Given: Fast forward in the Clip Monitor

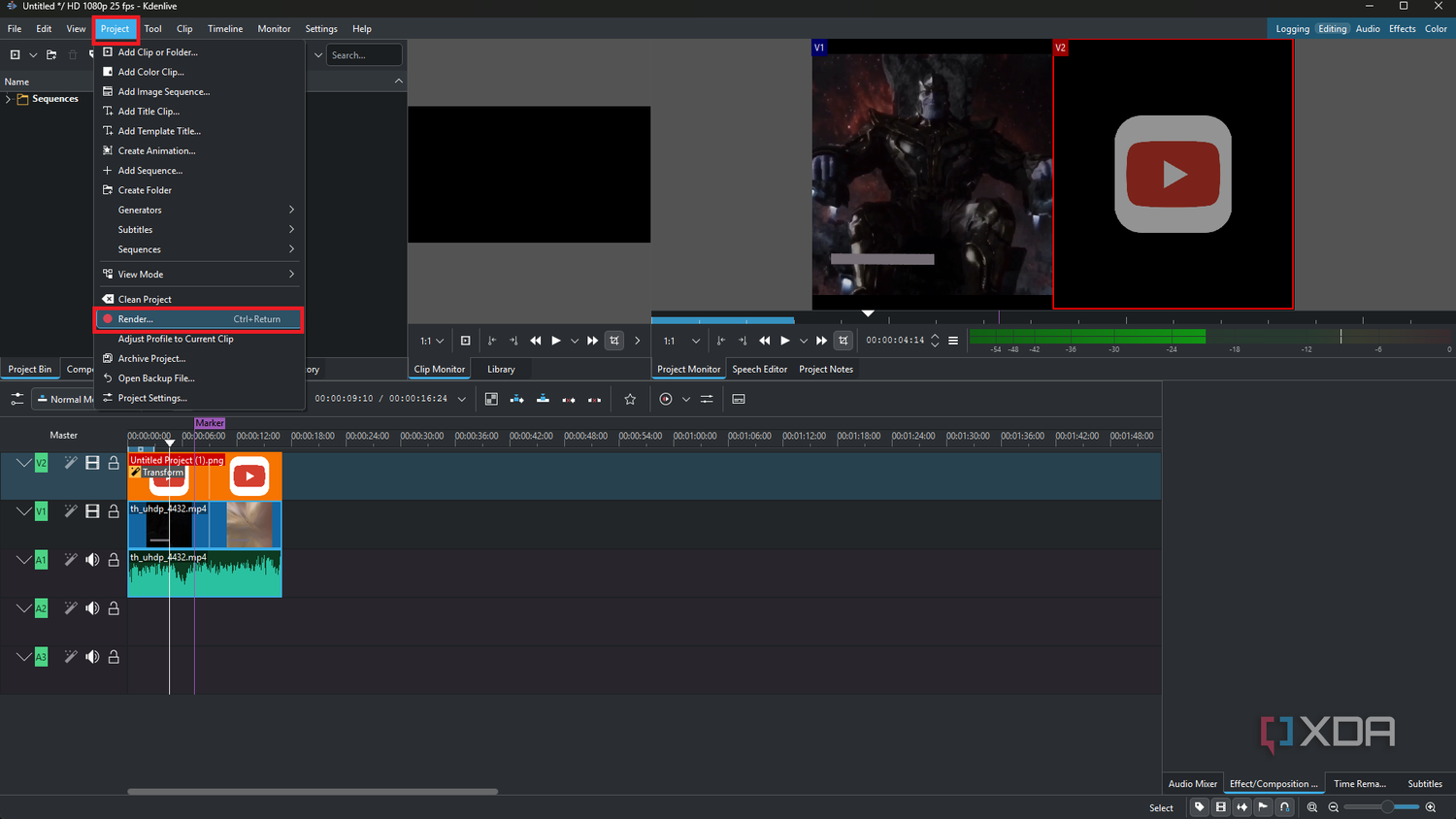Looking at the screenshot, I should 592,341.
